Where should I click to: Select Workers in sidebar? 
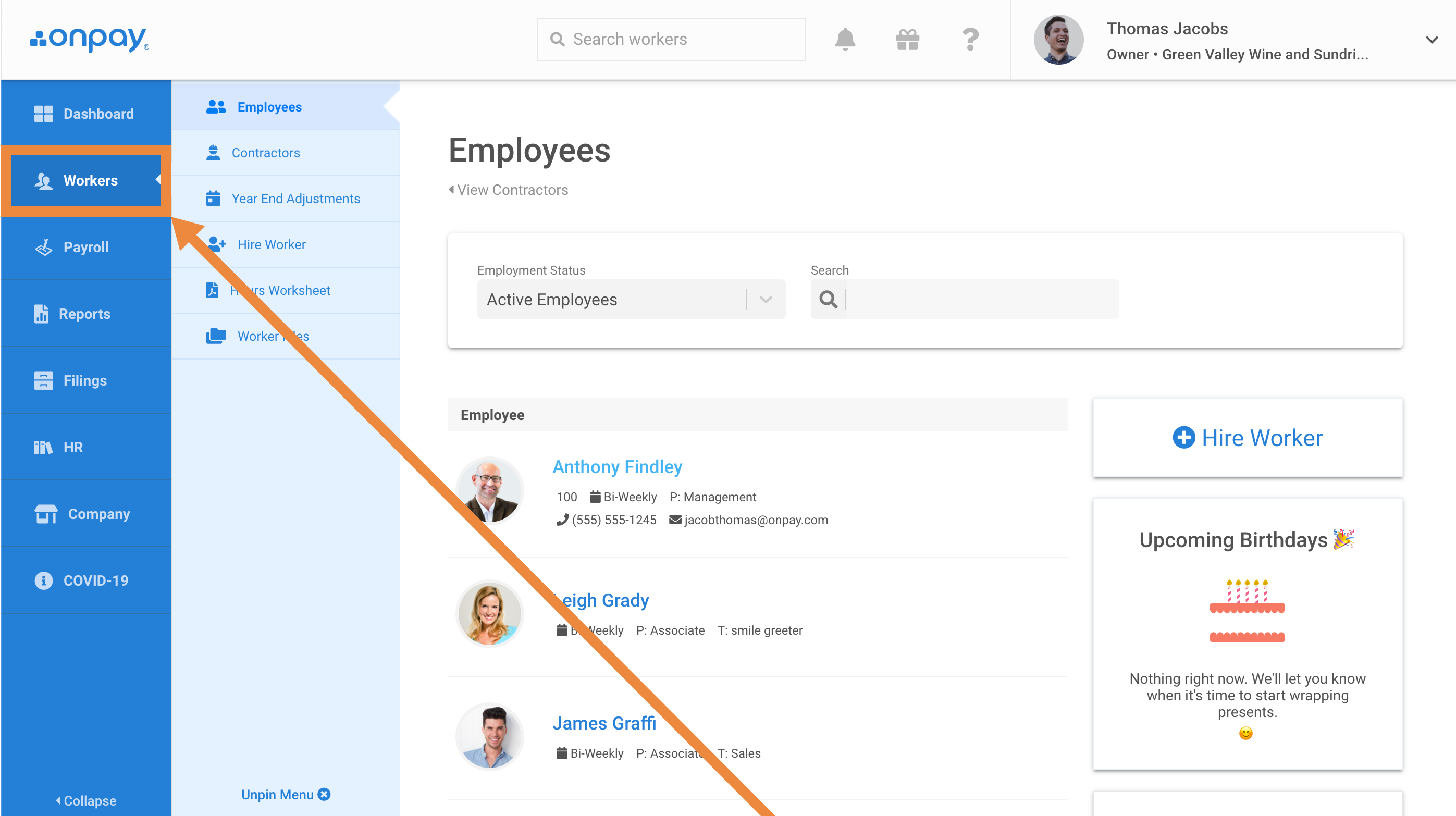tap(87, 180)
